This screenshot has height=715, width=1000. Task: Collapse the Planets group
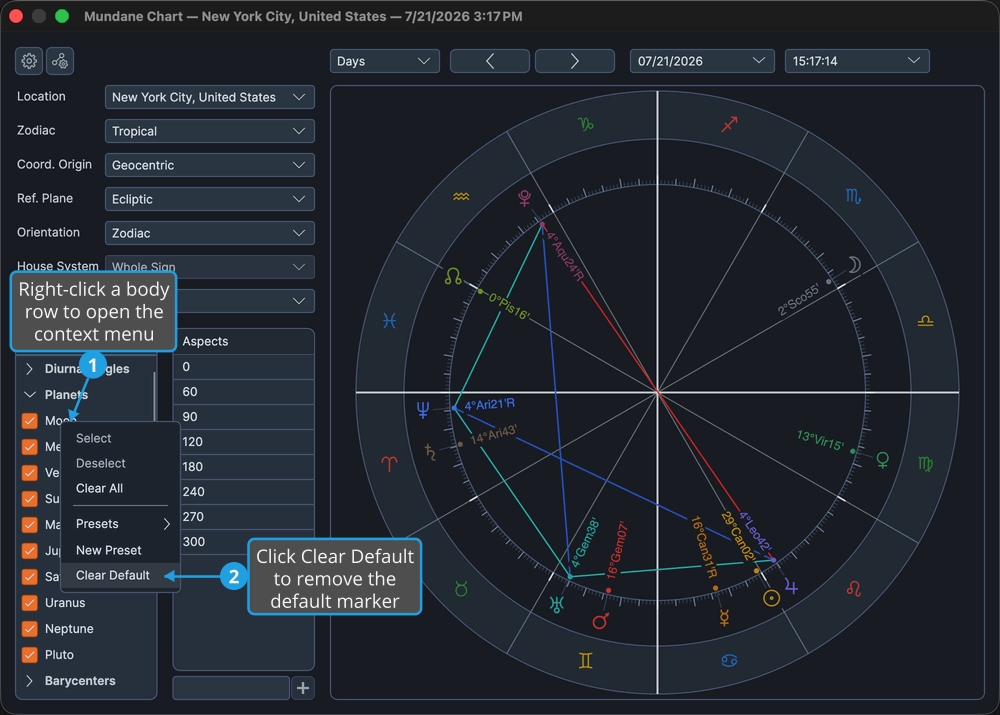[x=29, y=395]
